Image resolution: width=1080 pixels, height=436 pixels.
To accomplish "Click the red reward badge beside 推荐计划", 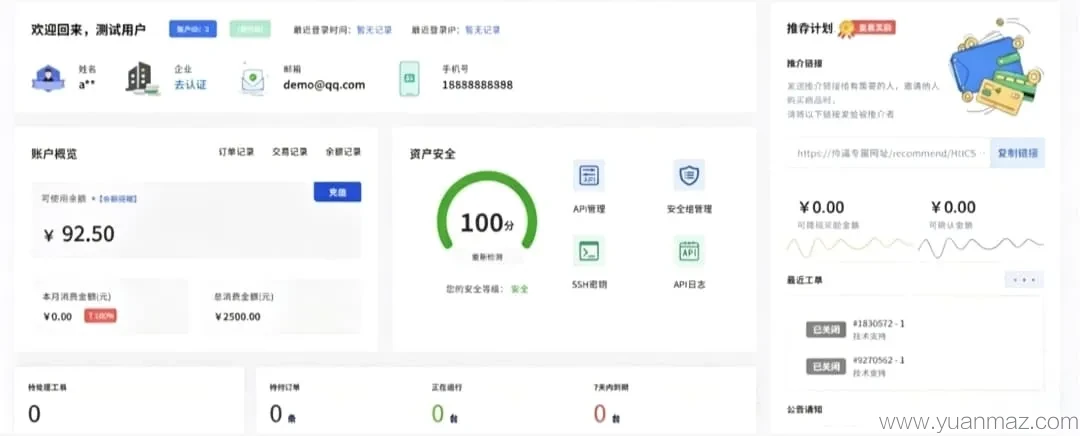I will pyautogui.click(x=875, y=28).
